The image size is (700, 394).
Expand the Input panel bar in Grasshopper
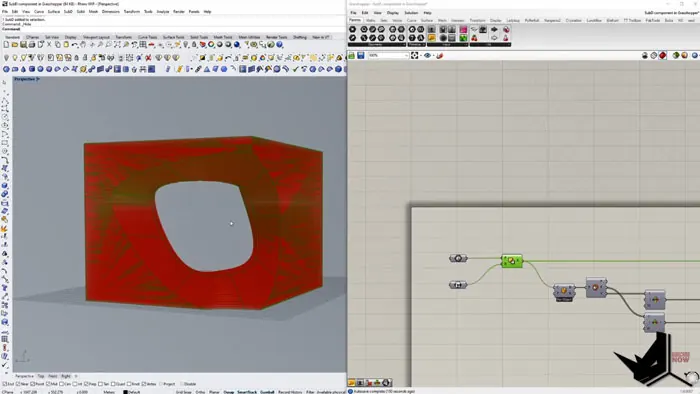[447, 45]
